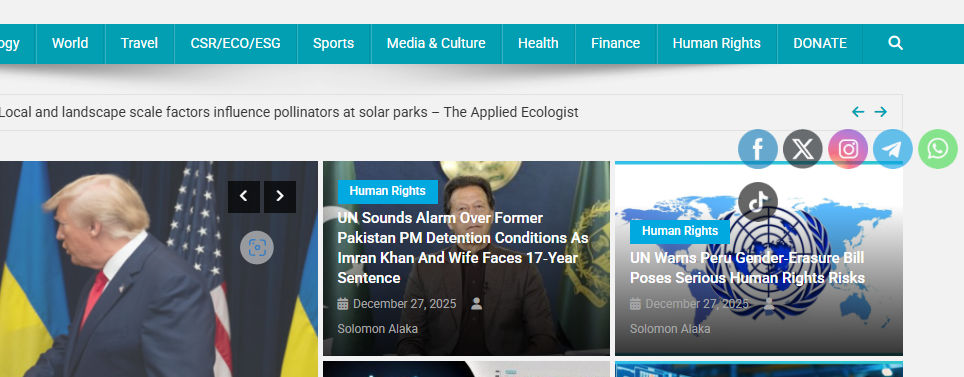Open the Sports menu item
Image resolution: width=964 pixels, height=377 pixels.
(333, 44)
